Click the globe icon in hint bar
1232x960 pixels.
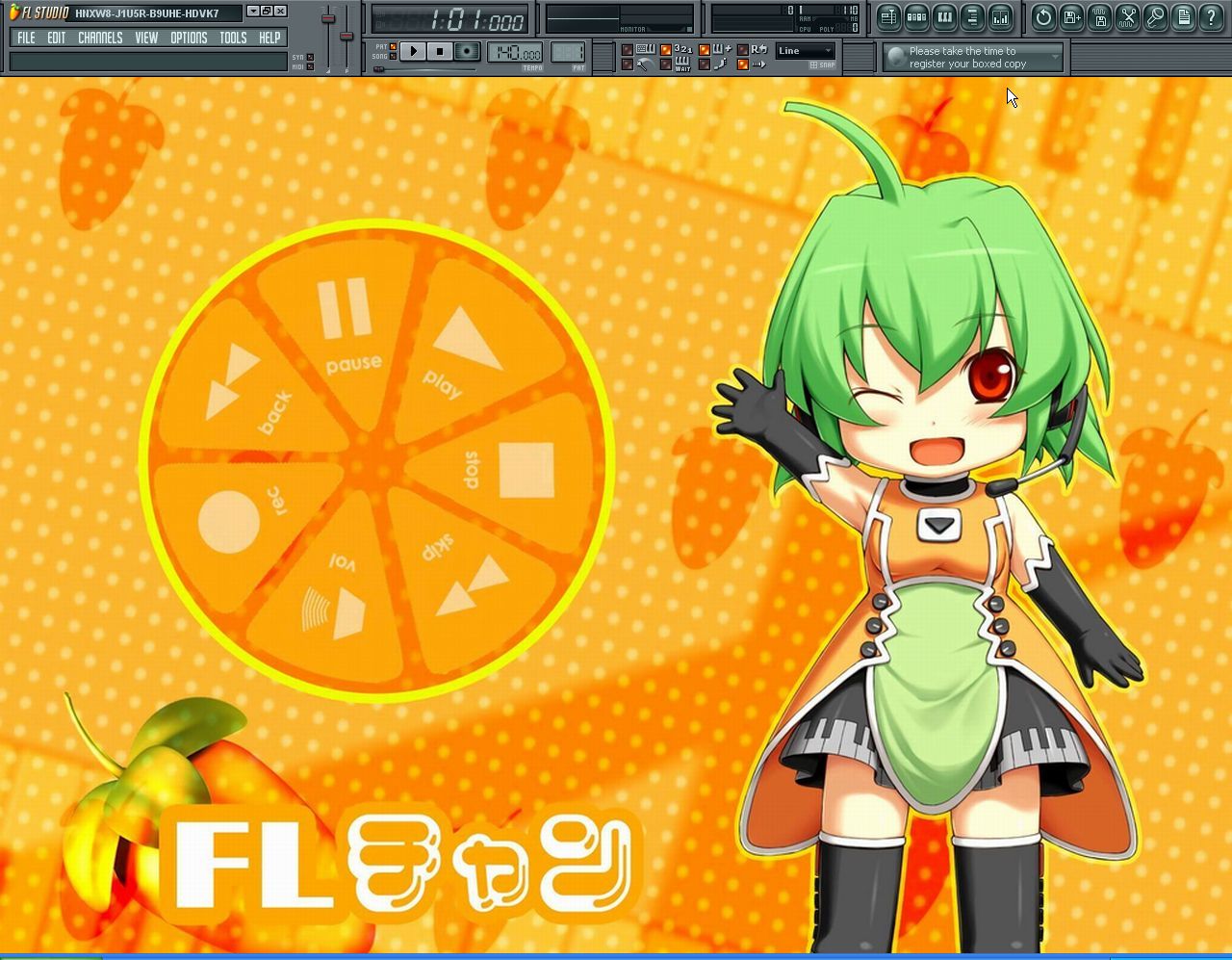click(896, 58)
